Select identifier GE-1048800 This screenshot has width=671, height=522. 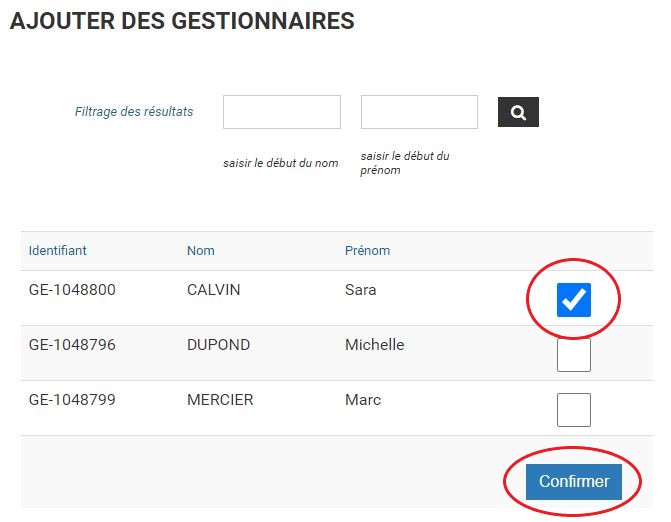[72, 290]
